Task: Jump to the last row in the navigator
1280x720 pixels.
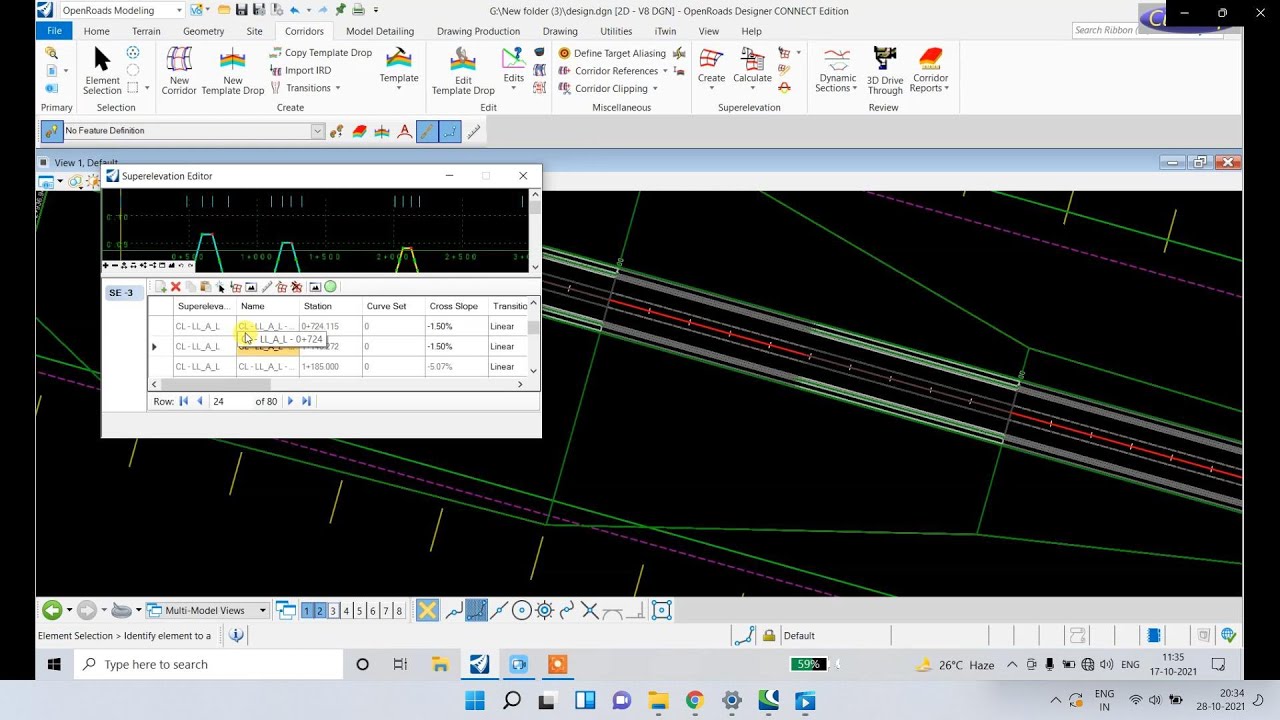Action: point(306,401)
